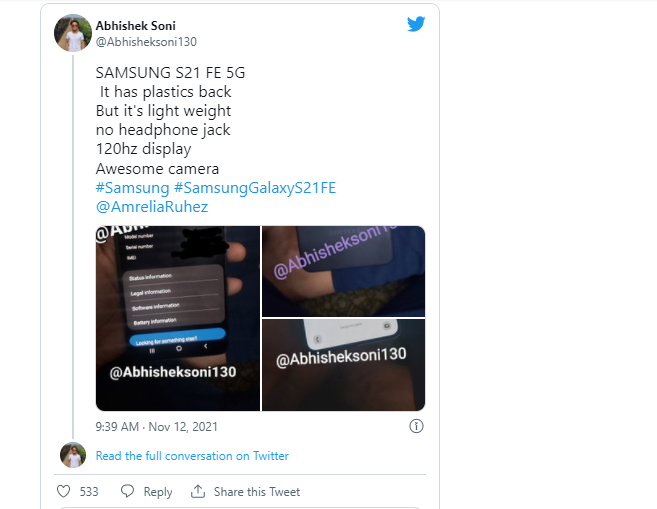Open the bottom right phone photo

coord(344,365)
